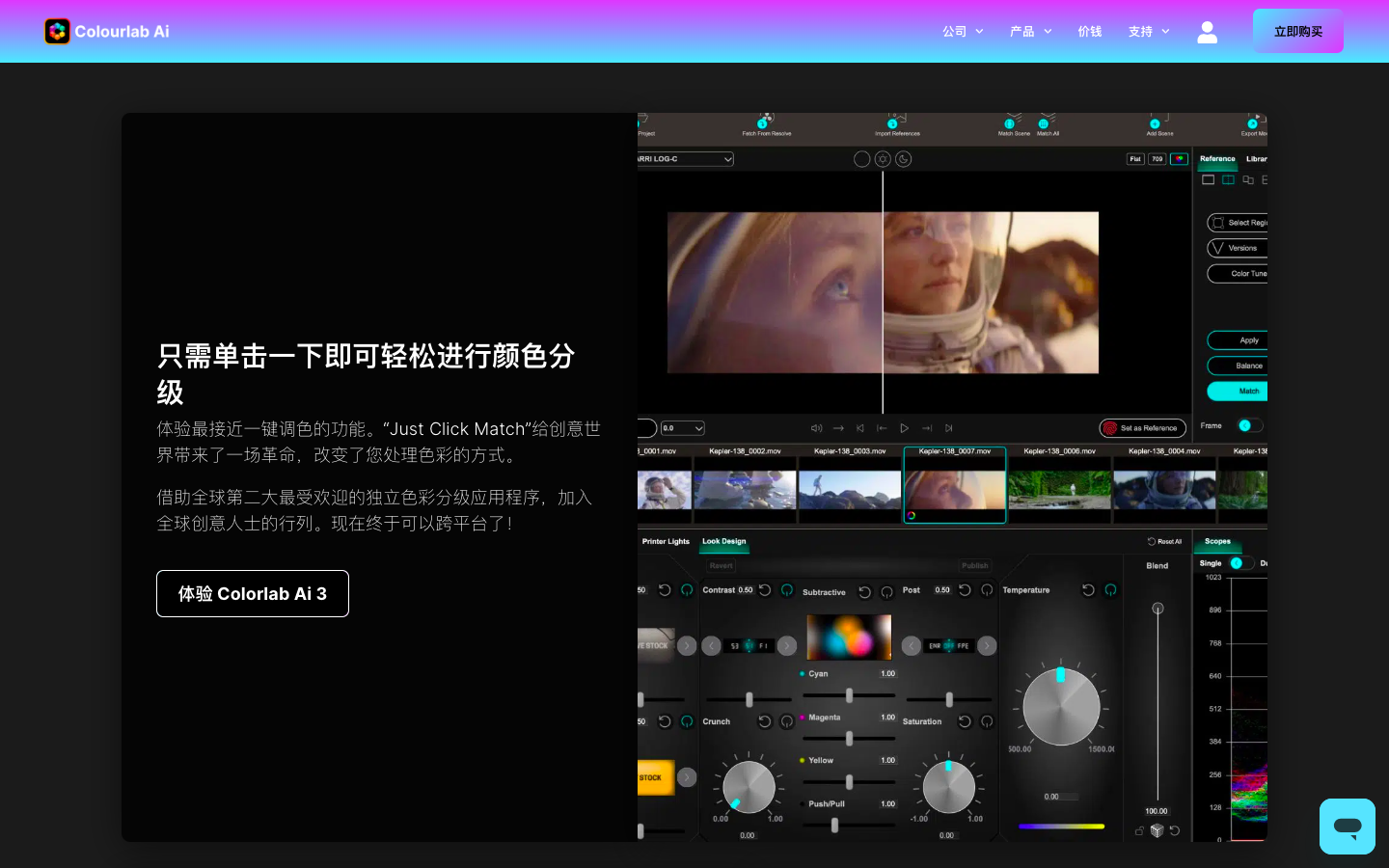Click the Set as Reference button
The width and height of the screenshot is (1389, 868).
(x=1143, y=428)
